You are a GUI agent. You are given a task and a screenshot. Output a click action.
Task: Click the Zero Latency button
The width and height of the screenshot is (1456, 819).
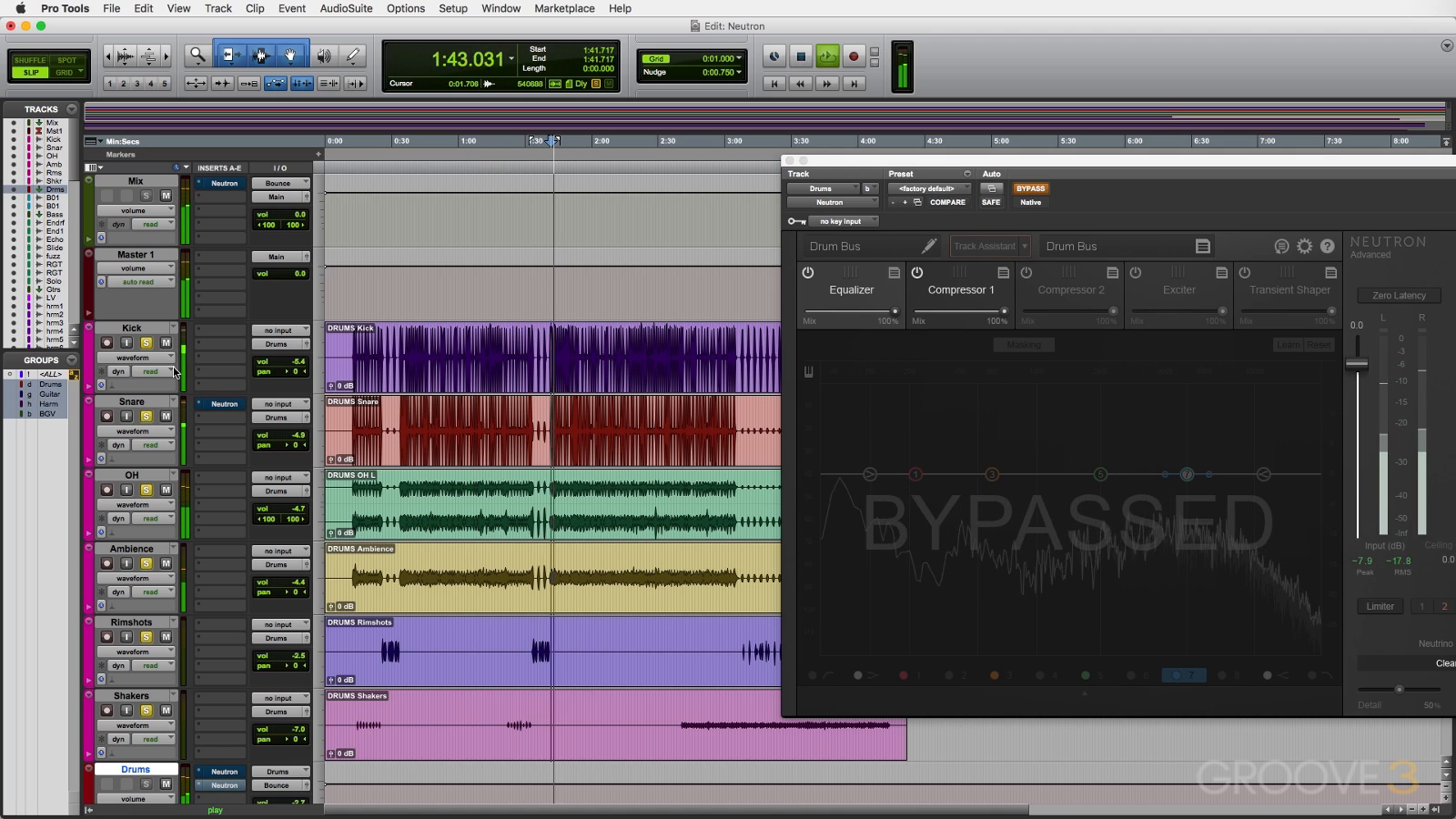coord(1399,296)
